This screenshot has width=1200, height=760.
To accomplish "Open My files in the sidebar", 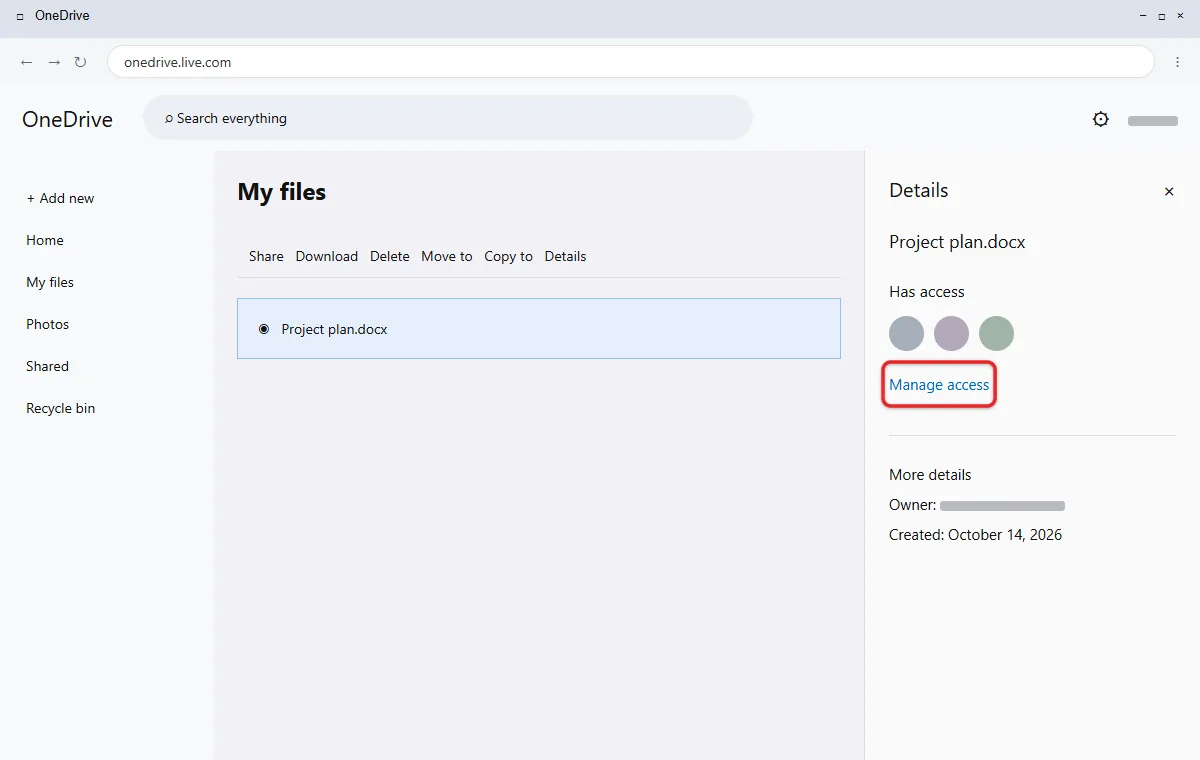I will (x=50, y=282).
